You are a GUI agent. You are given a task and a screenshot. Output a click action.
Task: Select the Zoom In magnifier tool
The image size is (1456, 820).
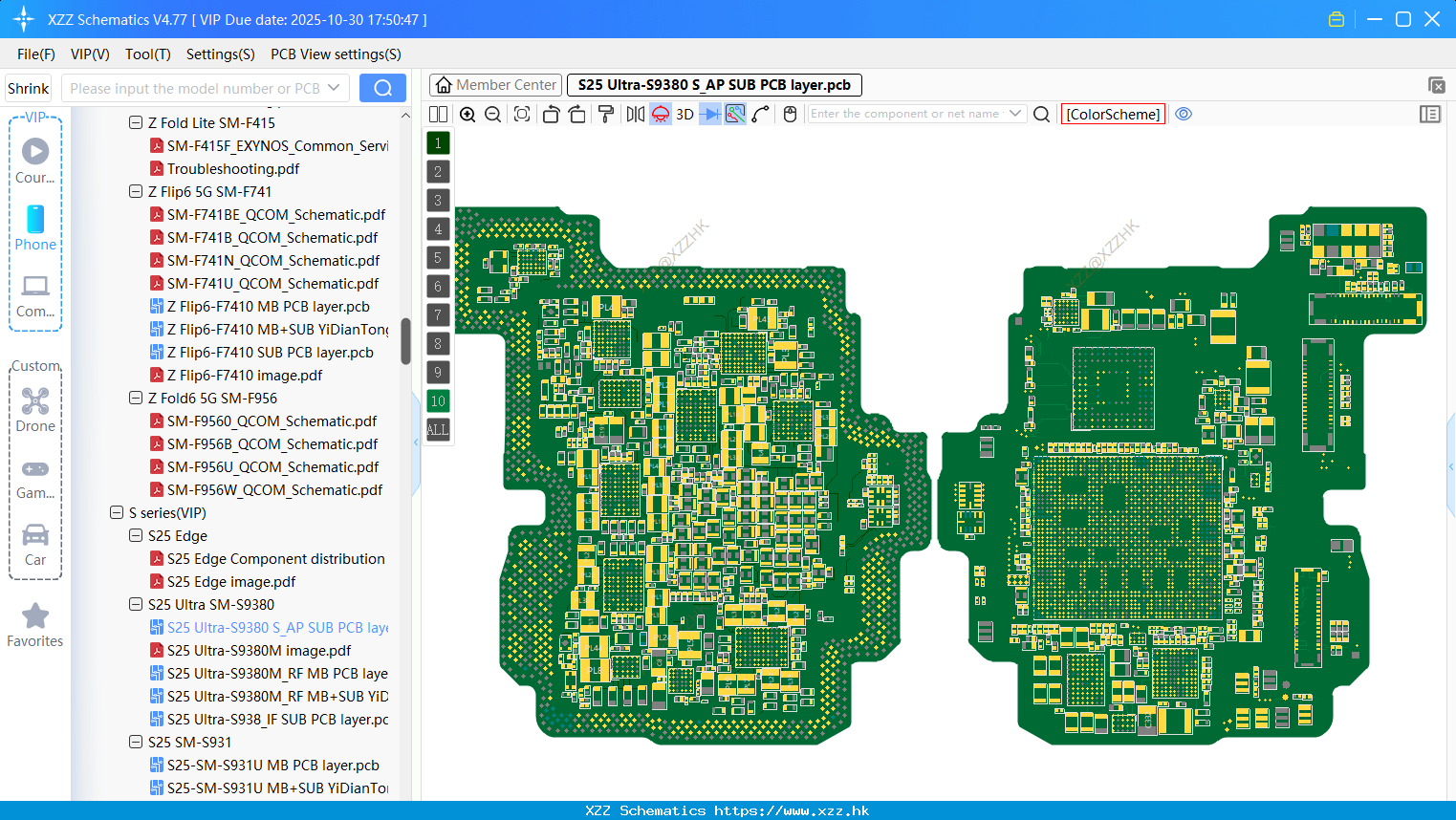coord(467,114)
